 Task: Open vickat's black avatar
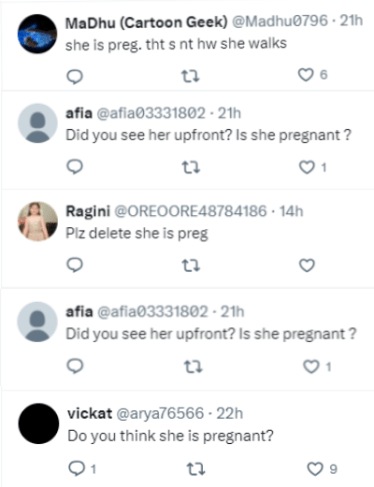pyautogui.click(x=38, y=423)
